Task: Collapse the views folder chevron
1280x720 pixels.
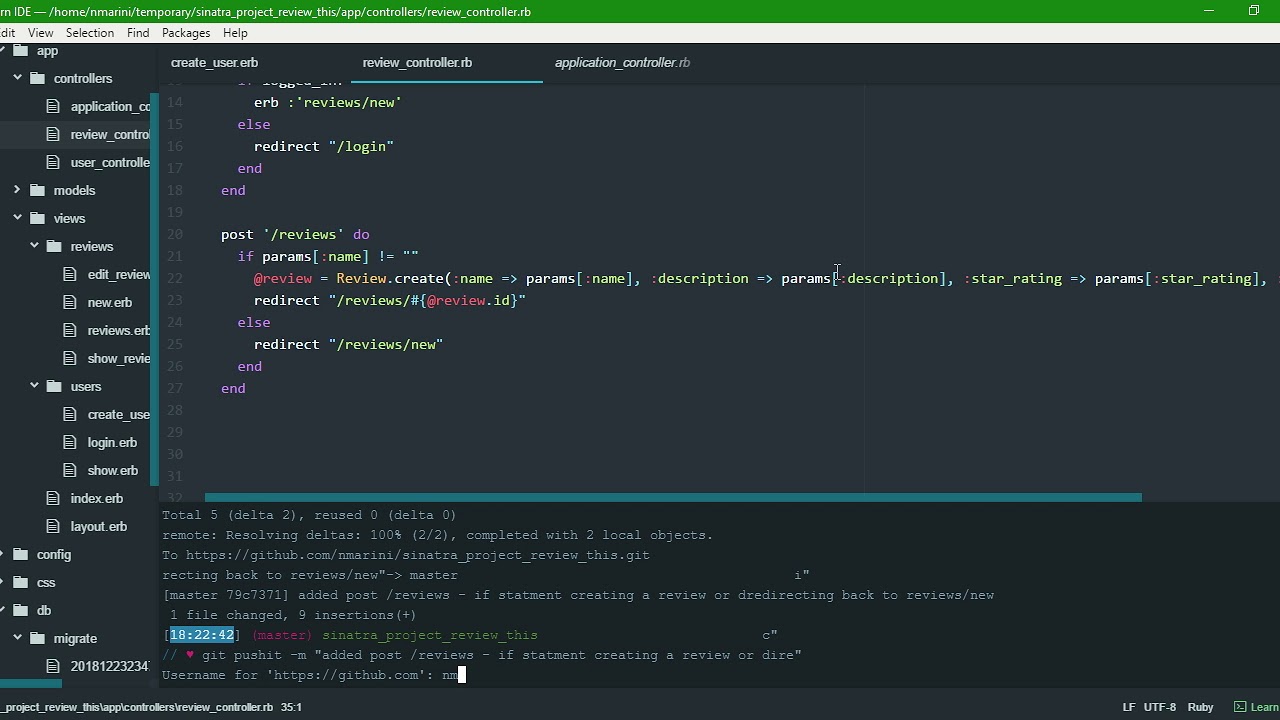Action: coord(17,218)
